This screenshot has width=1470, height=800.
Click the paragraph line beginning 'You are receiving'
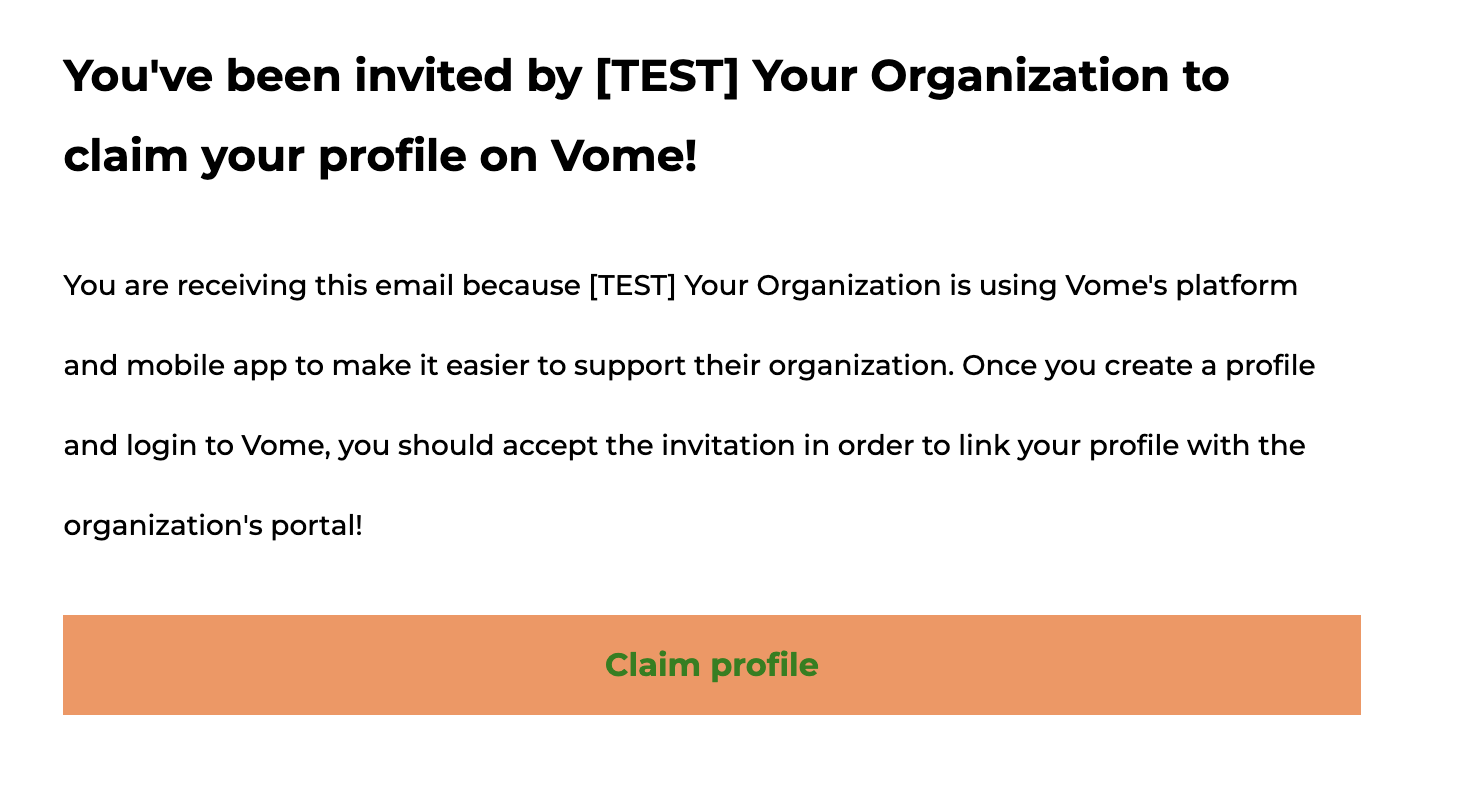point(680,286)
